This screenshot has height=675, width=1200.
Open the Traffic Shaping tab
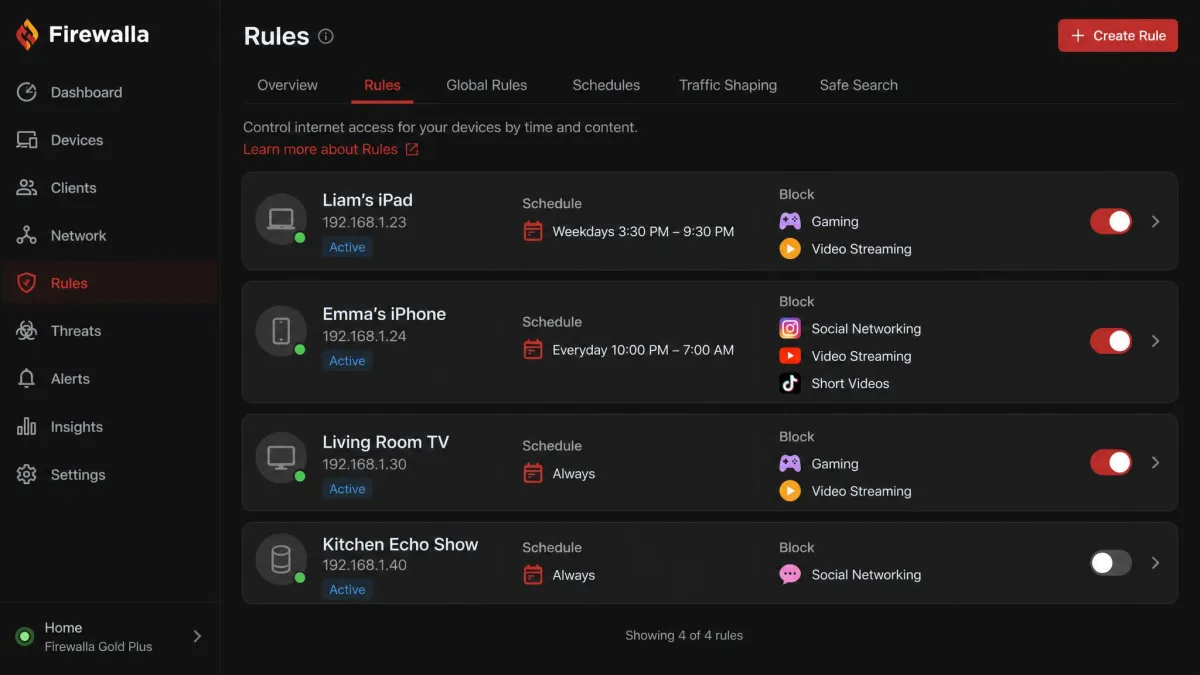[728, 85]
